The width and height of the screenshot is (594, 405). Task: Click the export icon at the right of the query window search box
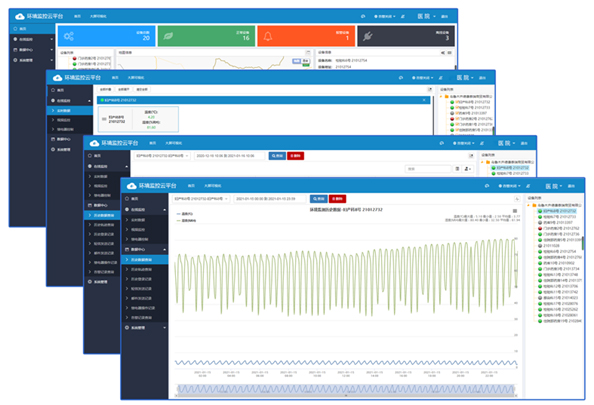[468, 169]
